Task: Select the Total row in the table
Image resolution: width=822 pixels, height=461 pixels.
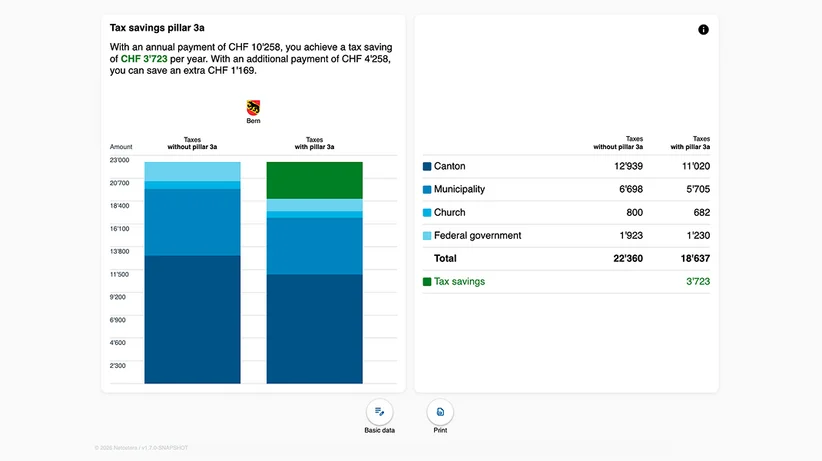Action: [566, 259]
